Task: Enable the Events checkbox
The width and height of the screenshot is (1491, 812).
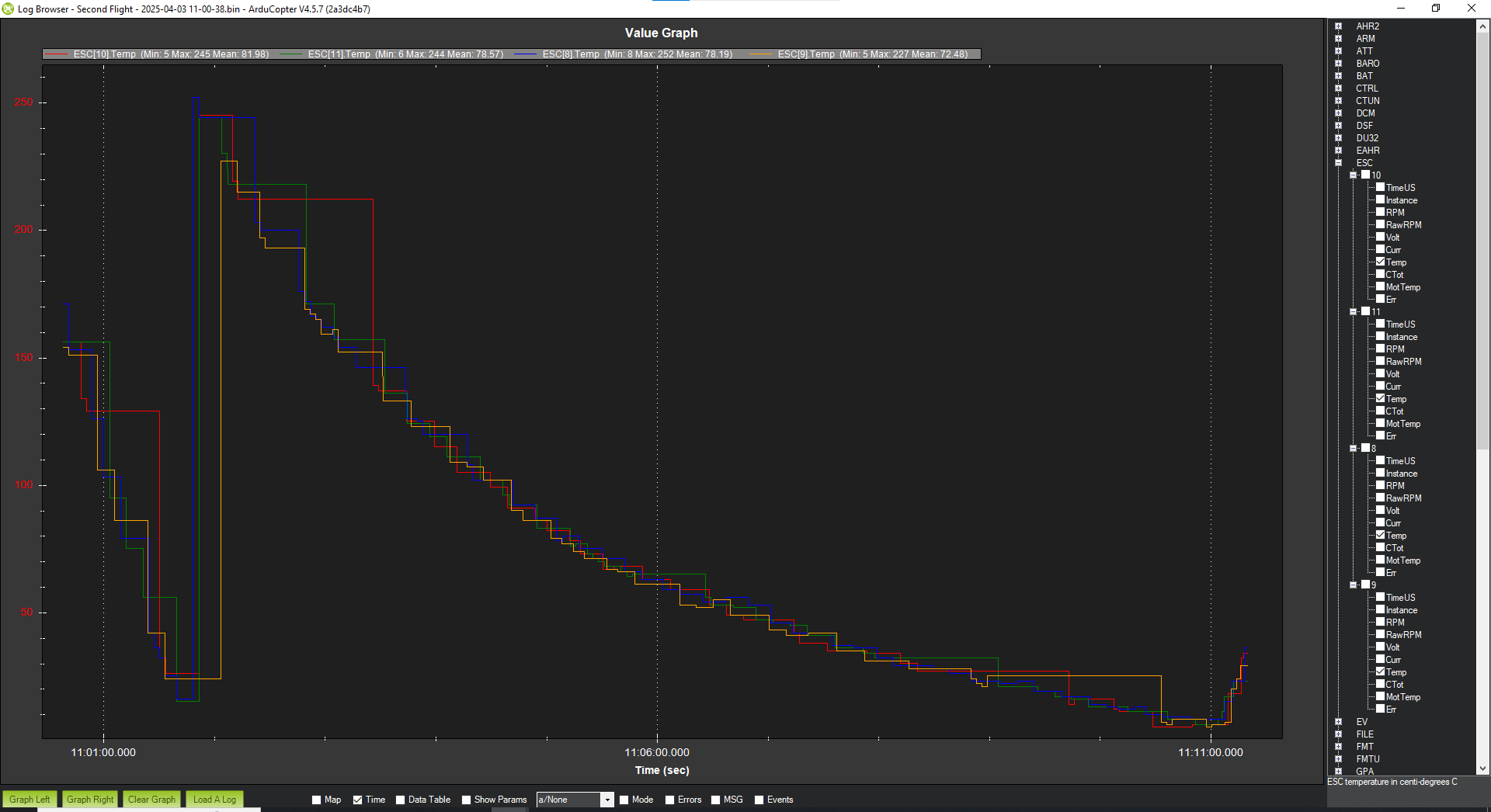Action: point(759,800)
